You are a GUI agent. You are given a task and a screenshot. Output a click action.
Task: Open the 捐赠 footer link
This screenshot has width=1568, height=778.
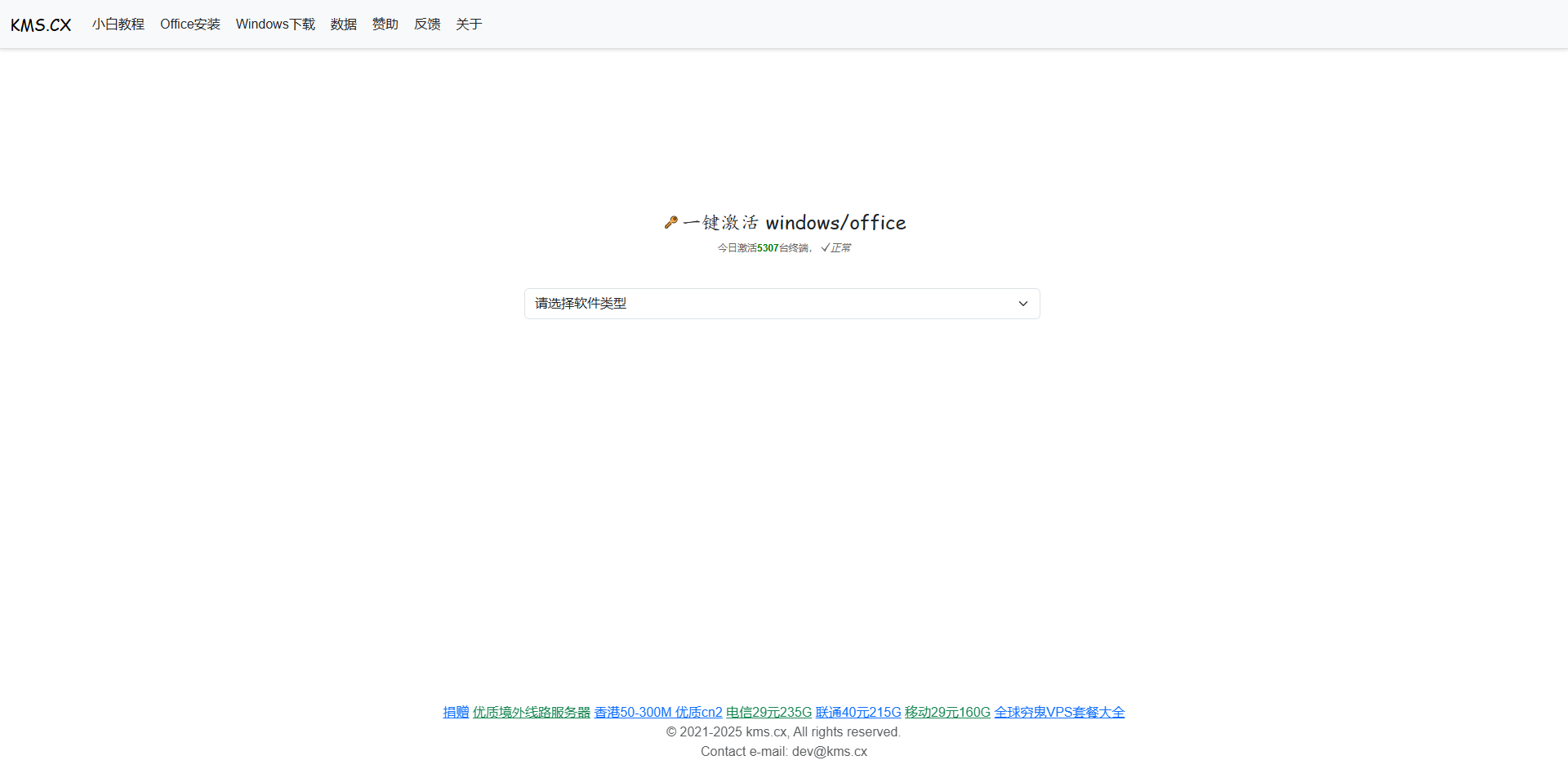tap(456, 712)
